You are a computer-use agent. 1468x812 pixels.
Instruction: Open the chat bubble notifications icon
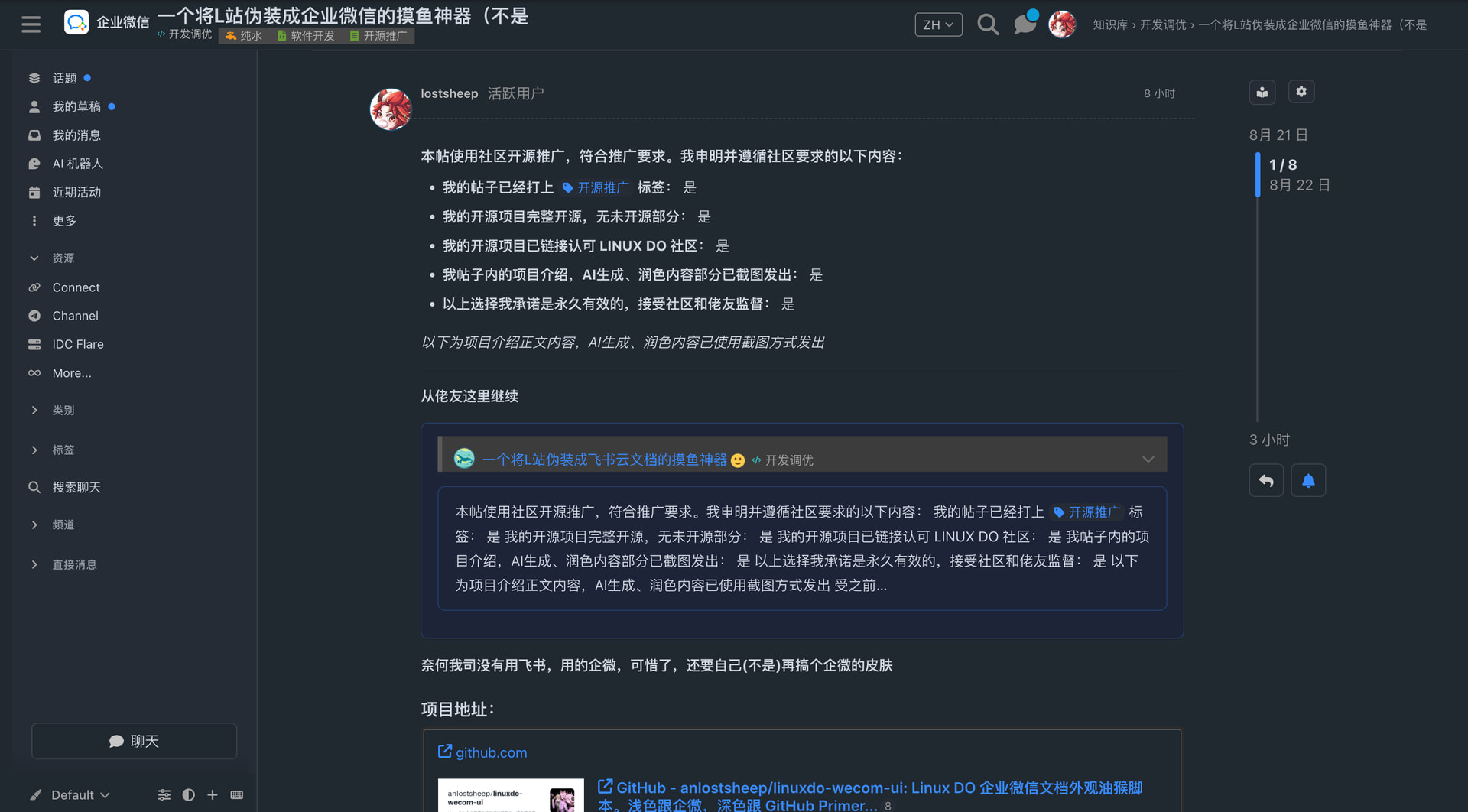point(1025,24)
